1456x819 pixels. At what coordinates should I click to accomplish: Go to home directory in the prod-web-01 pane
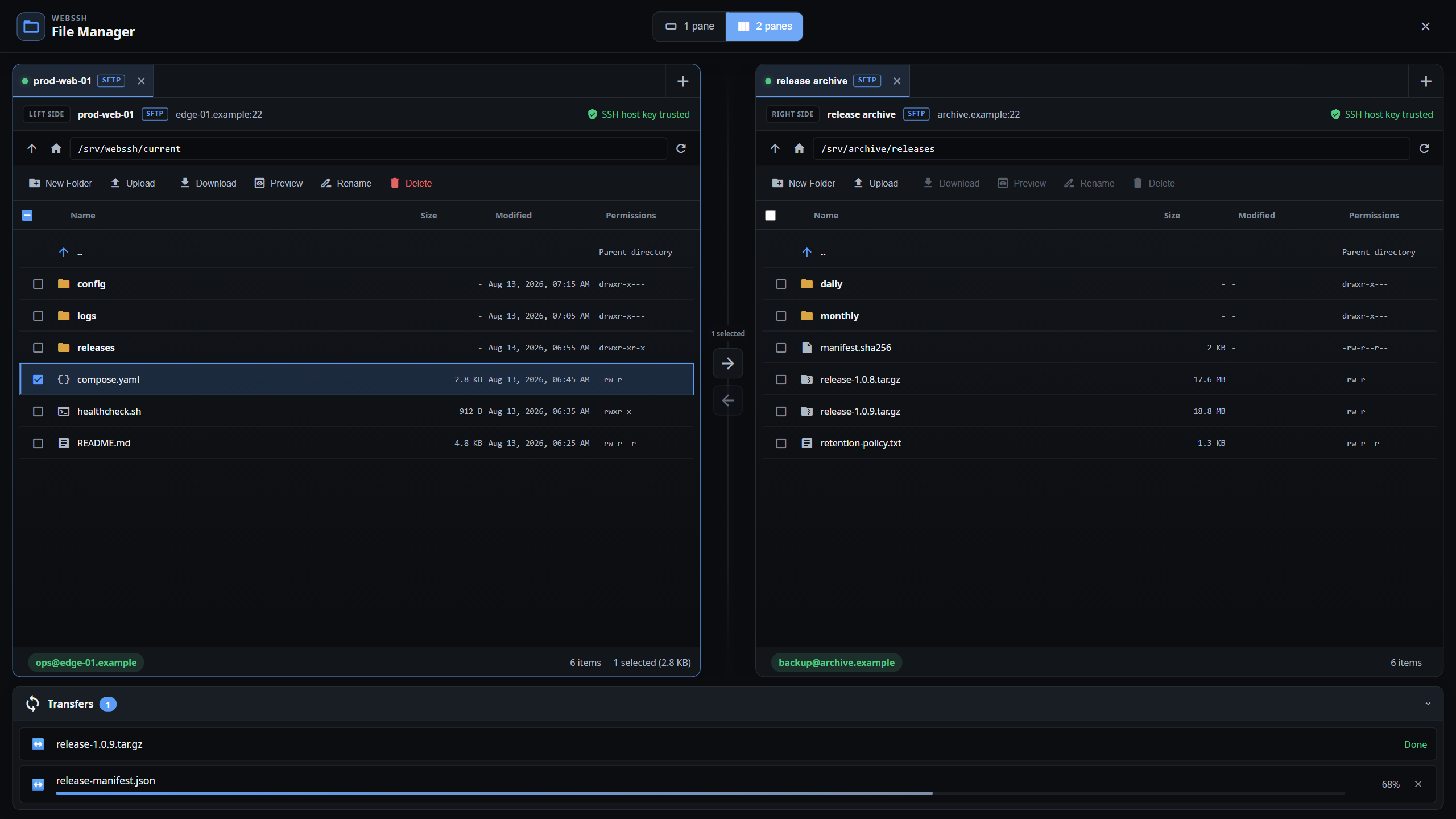coord(56,148)
